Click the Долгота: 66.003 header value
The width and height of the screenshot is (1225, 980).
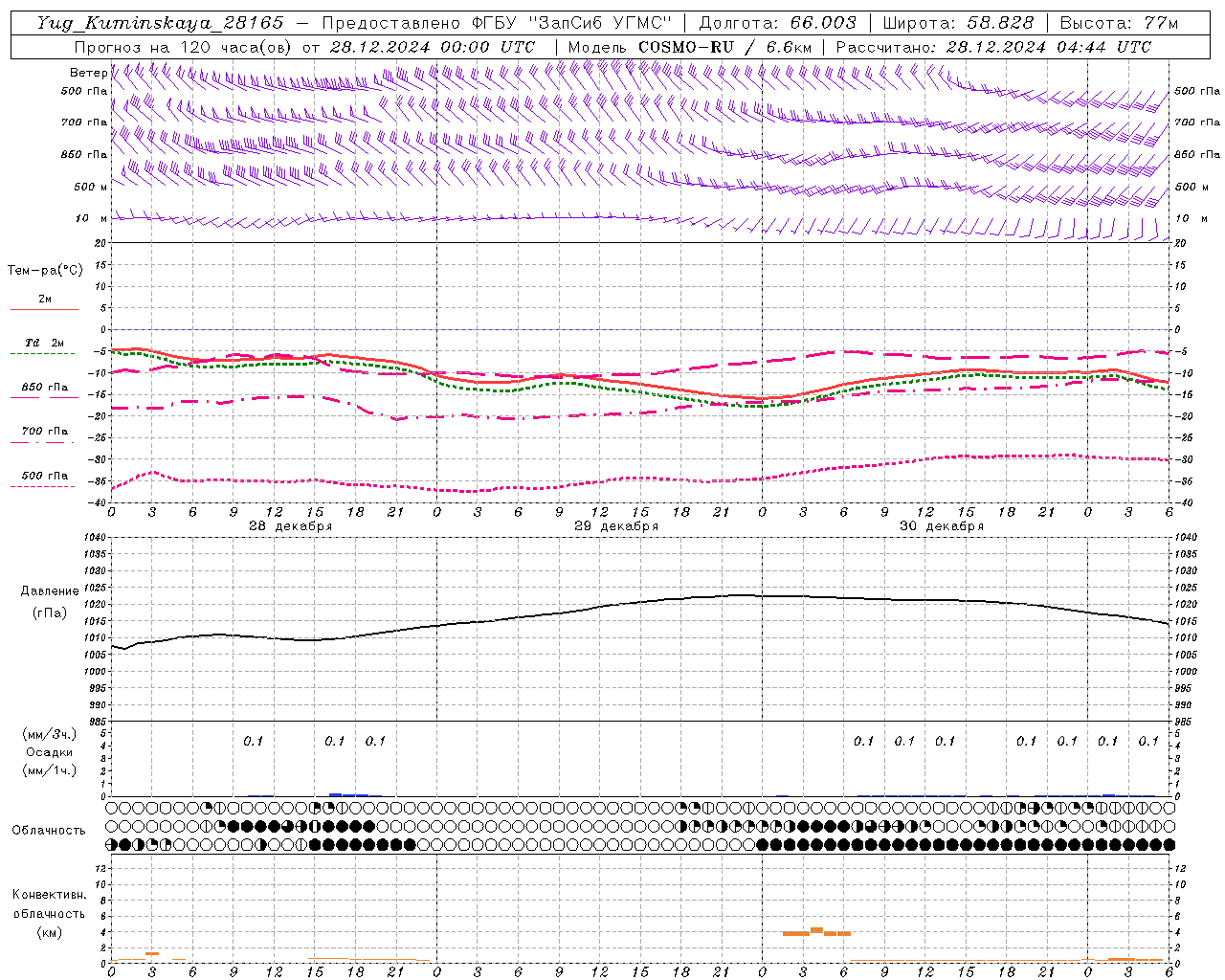pyautogui.click(x=777, y=23)
